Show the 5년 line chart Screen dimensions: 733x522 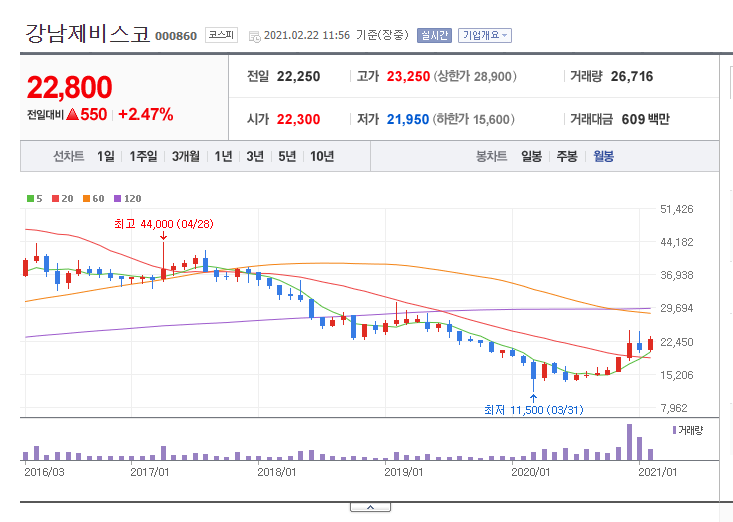coord(287,156)
